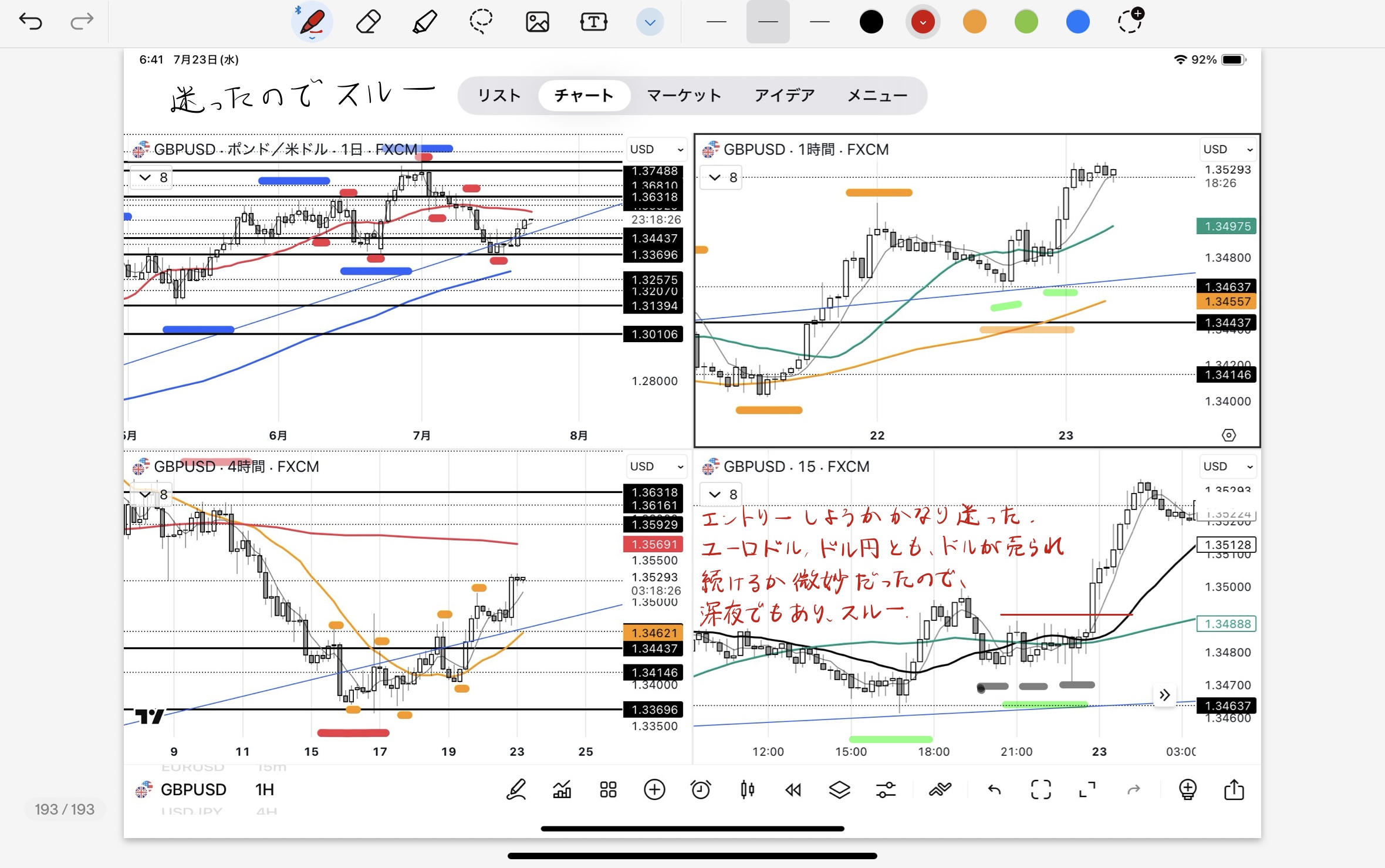Take a chart snapshot with frame icon
This screenshot has height=868, width=1385.
pos(1041,789)
